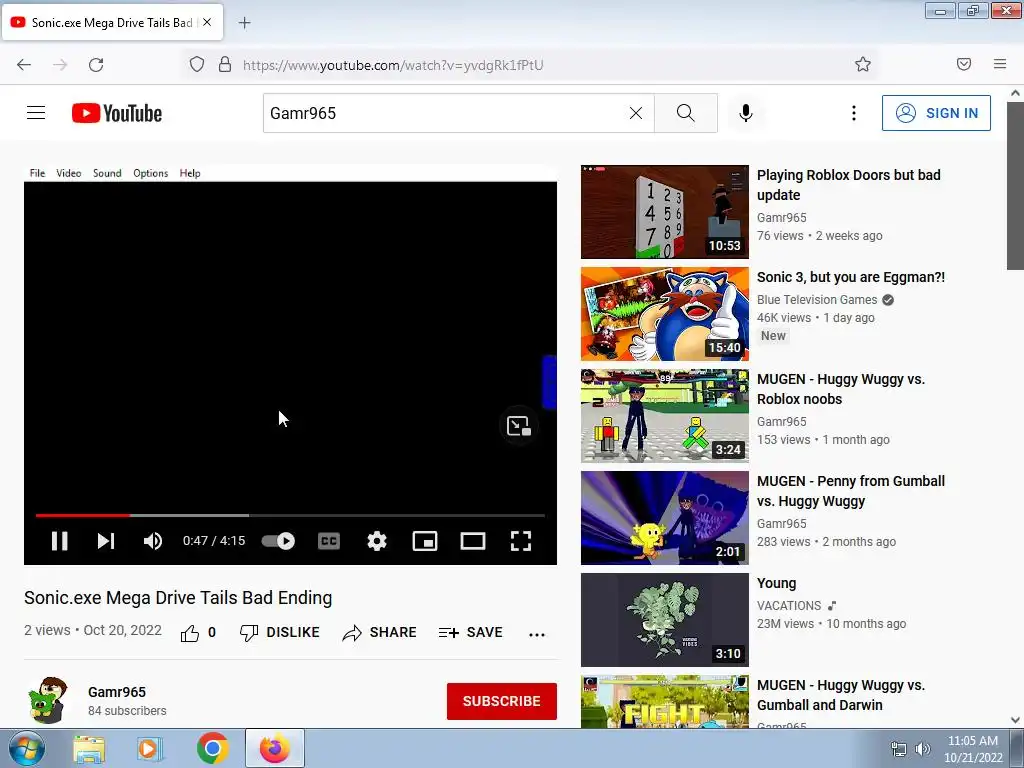This screenshot has width=1024, height=768.
Task: Open Sonic 3 Eggman video thumbnail
Action: click(664, 313)
